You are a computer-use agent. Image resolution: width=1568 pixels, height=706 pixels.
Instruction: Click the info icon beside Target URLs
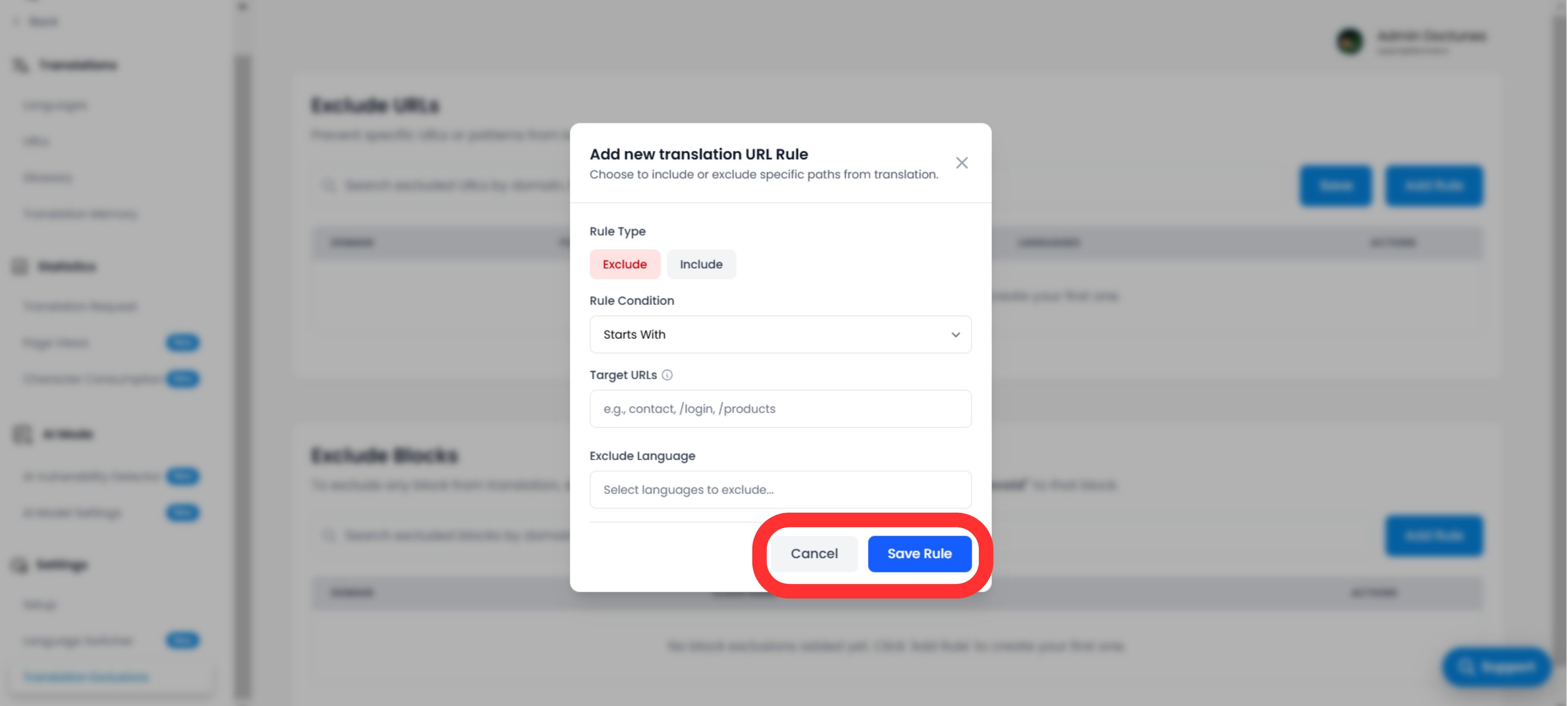(x=668, y=375)
